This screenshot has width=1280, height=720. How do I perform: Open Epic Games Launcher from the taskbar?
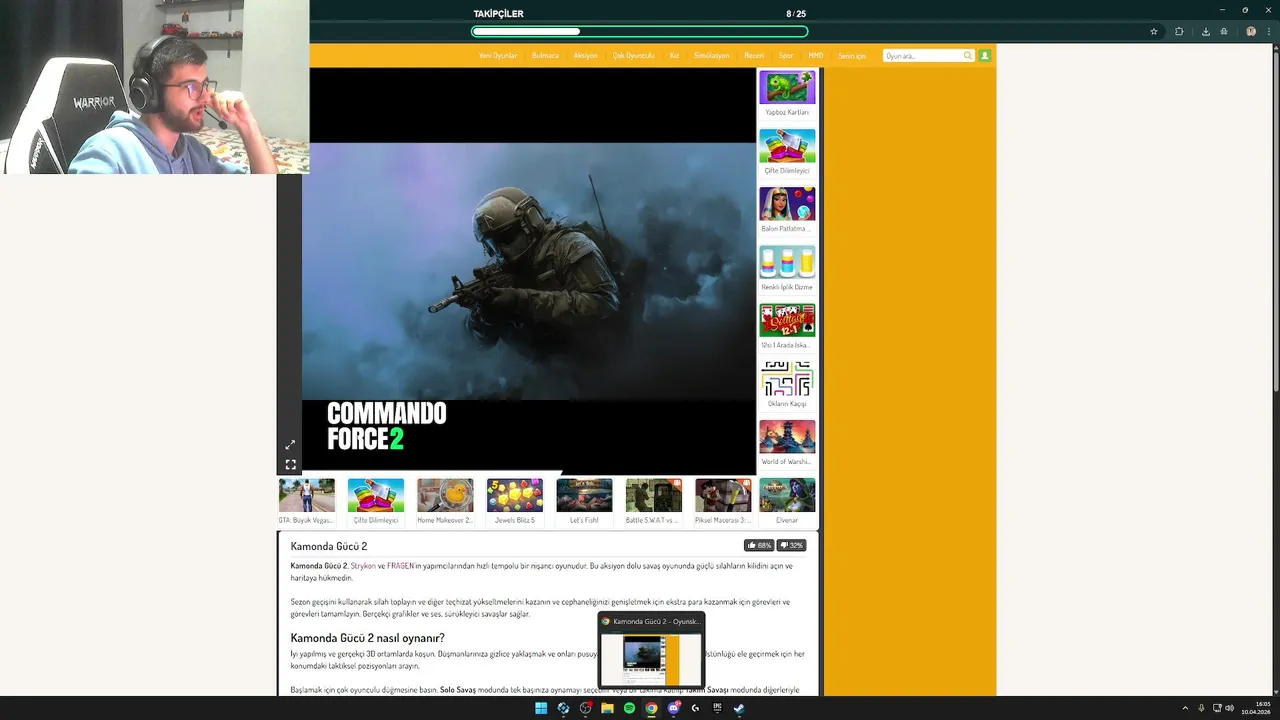pyautogui.click(x=717, y=708)
